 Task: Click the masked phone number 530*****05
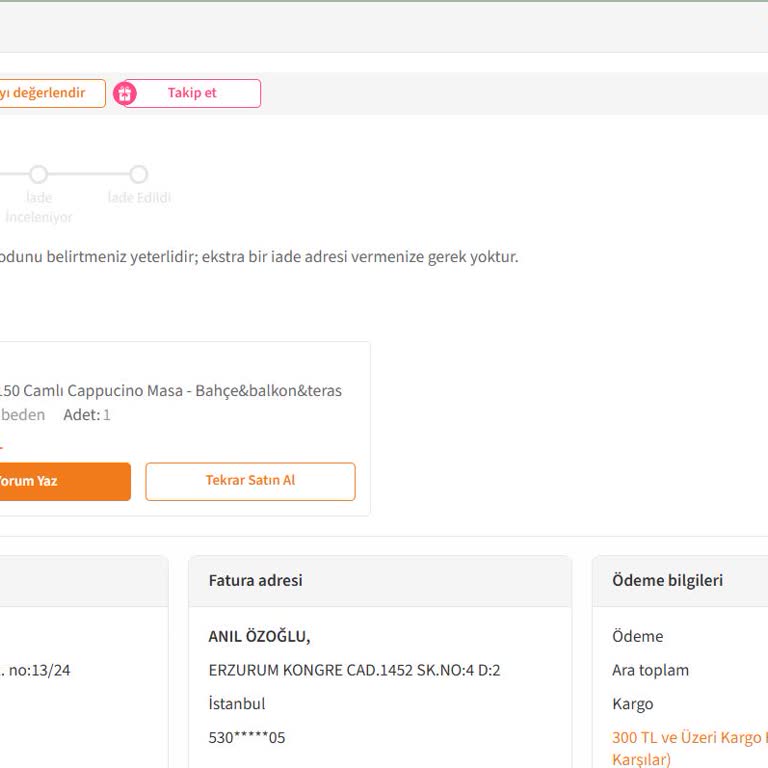246,738
